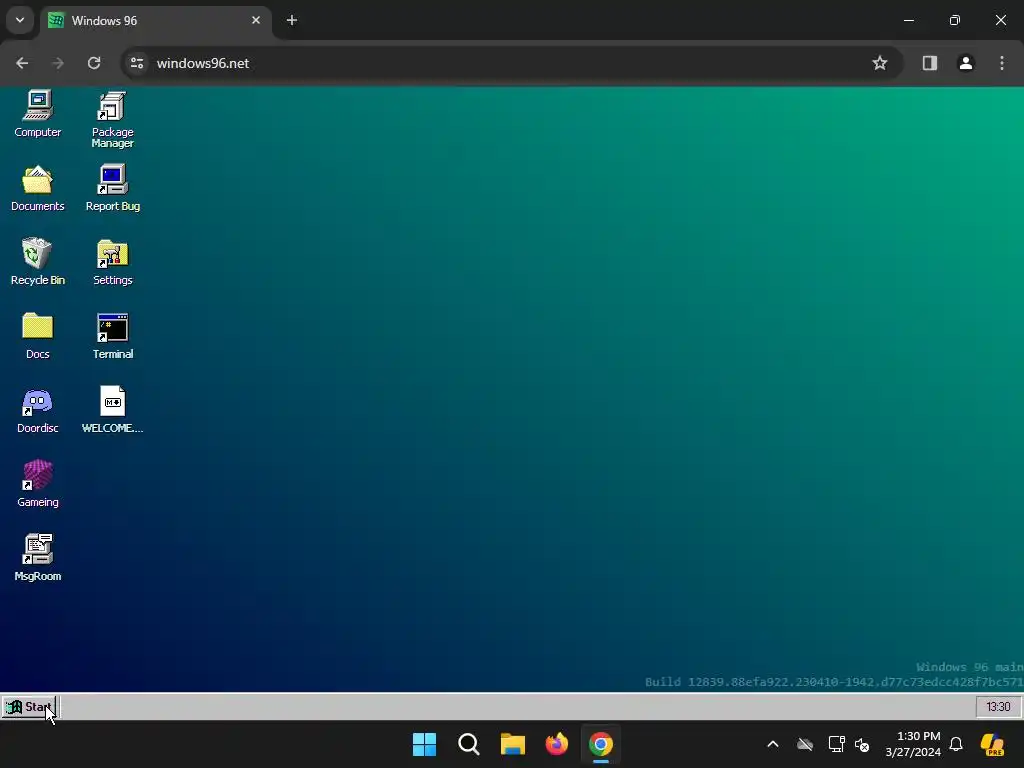Open Chrome three-dot menu

pos(1001,63)
